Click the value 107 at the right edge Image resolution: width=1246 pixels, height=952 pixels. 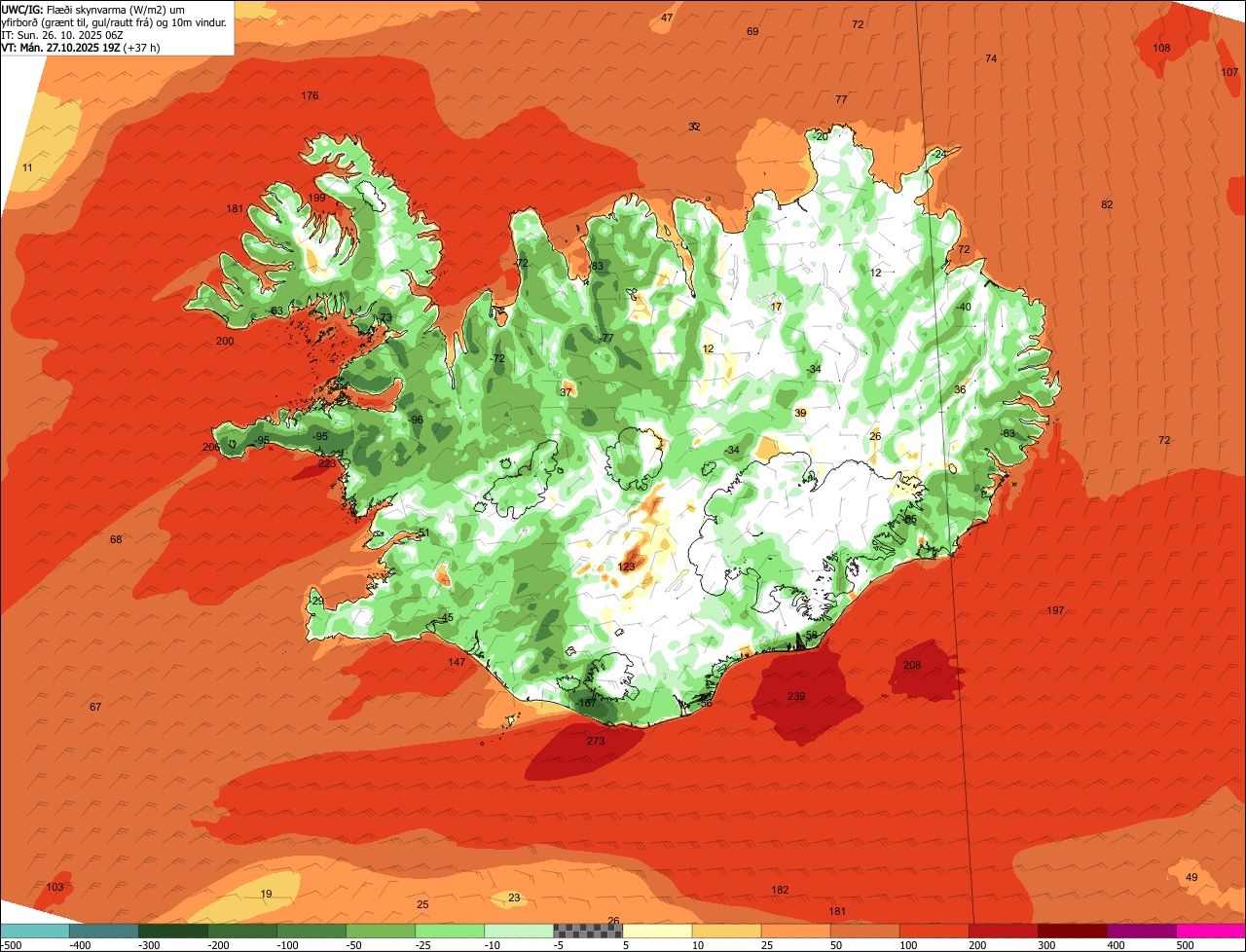click(x=1229, y=72)
